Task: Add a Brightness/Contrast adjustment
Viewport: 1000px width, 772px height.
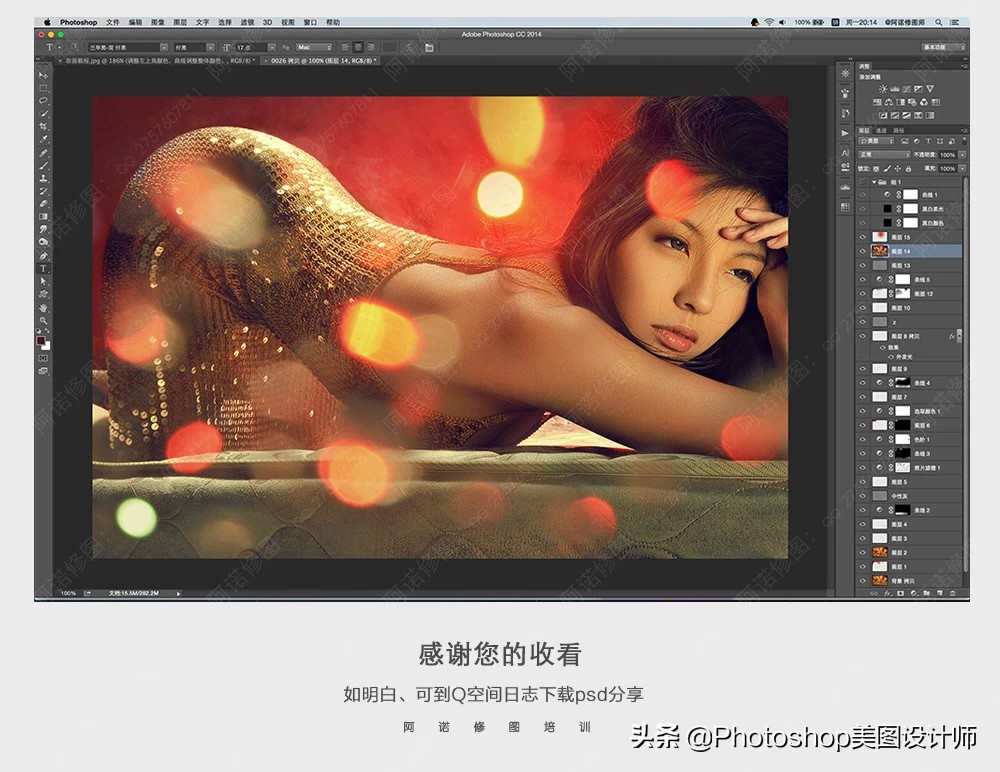Action: coord(883,89)
